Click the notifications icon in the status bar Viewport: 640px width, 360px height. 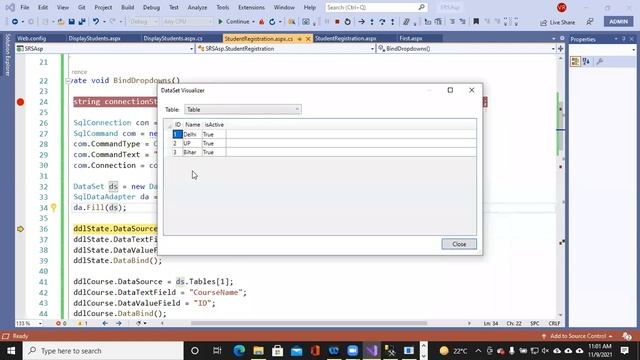[x=627, y=336]
